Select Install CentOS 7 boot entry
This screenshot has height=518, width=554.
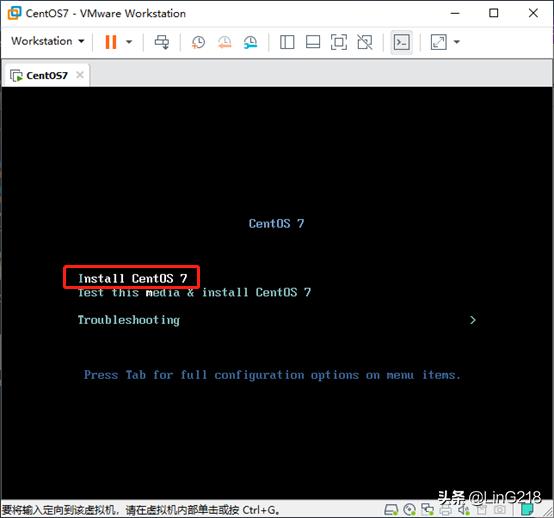click(x=132, y=278)
